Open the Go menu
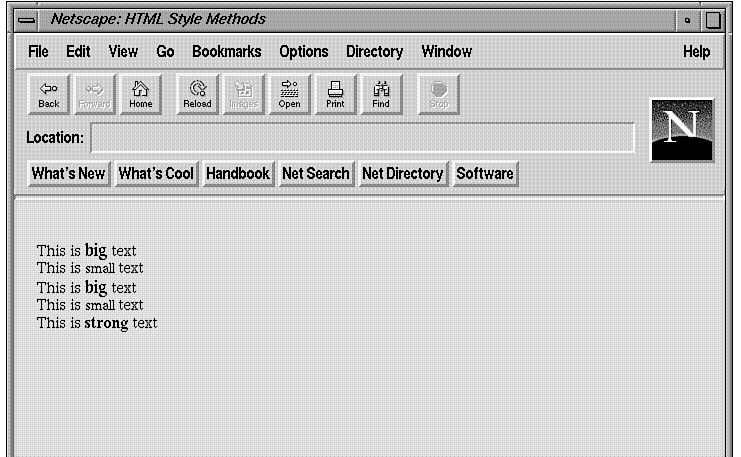Screen dimensions: 741x457 [165, 52]
